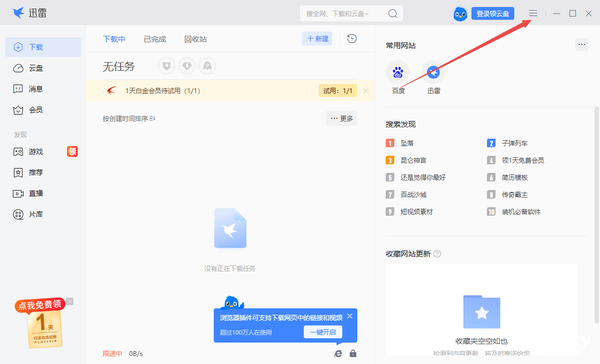Open 简历模板 search entry
This screenshot has height=364, width=600.
[x=507, y=178]
